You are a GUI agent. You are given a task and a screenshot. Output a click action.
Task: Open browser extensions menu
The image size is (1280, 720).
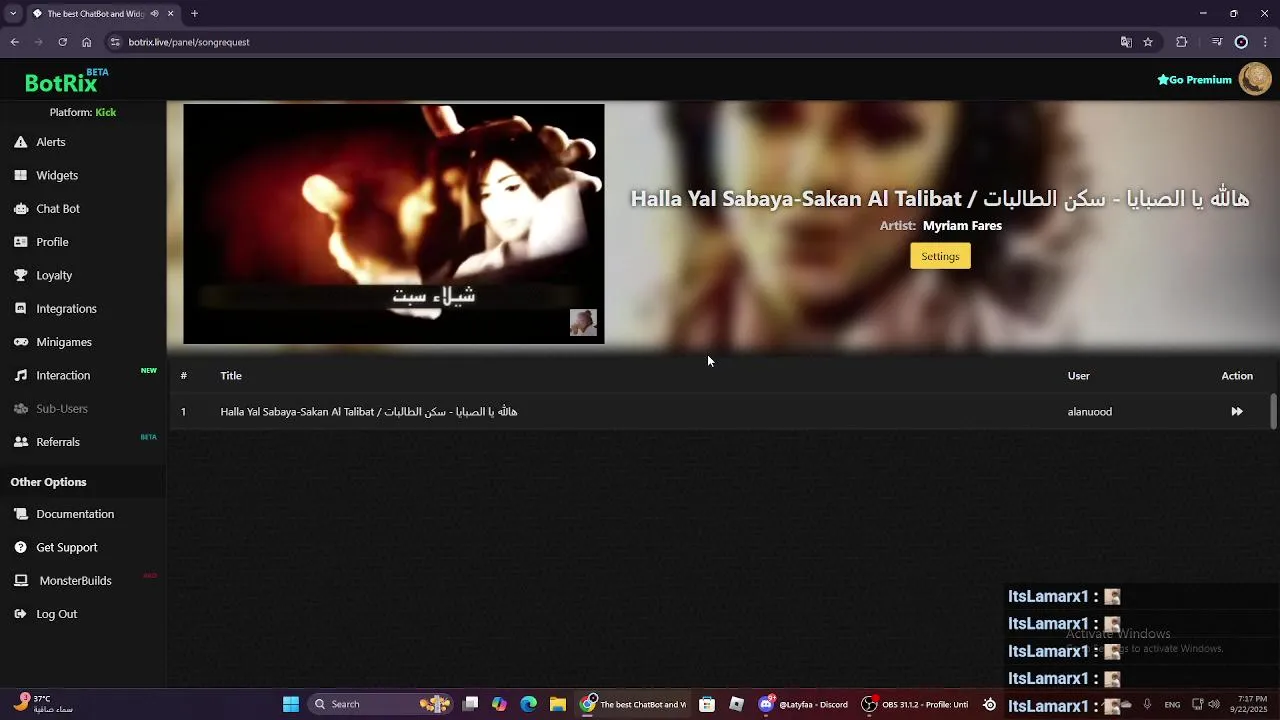(x=1182, y=42)
